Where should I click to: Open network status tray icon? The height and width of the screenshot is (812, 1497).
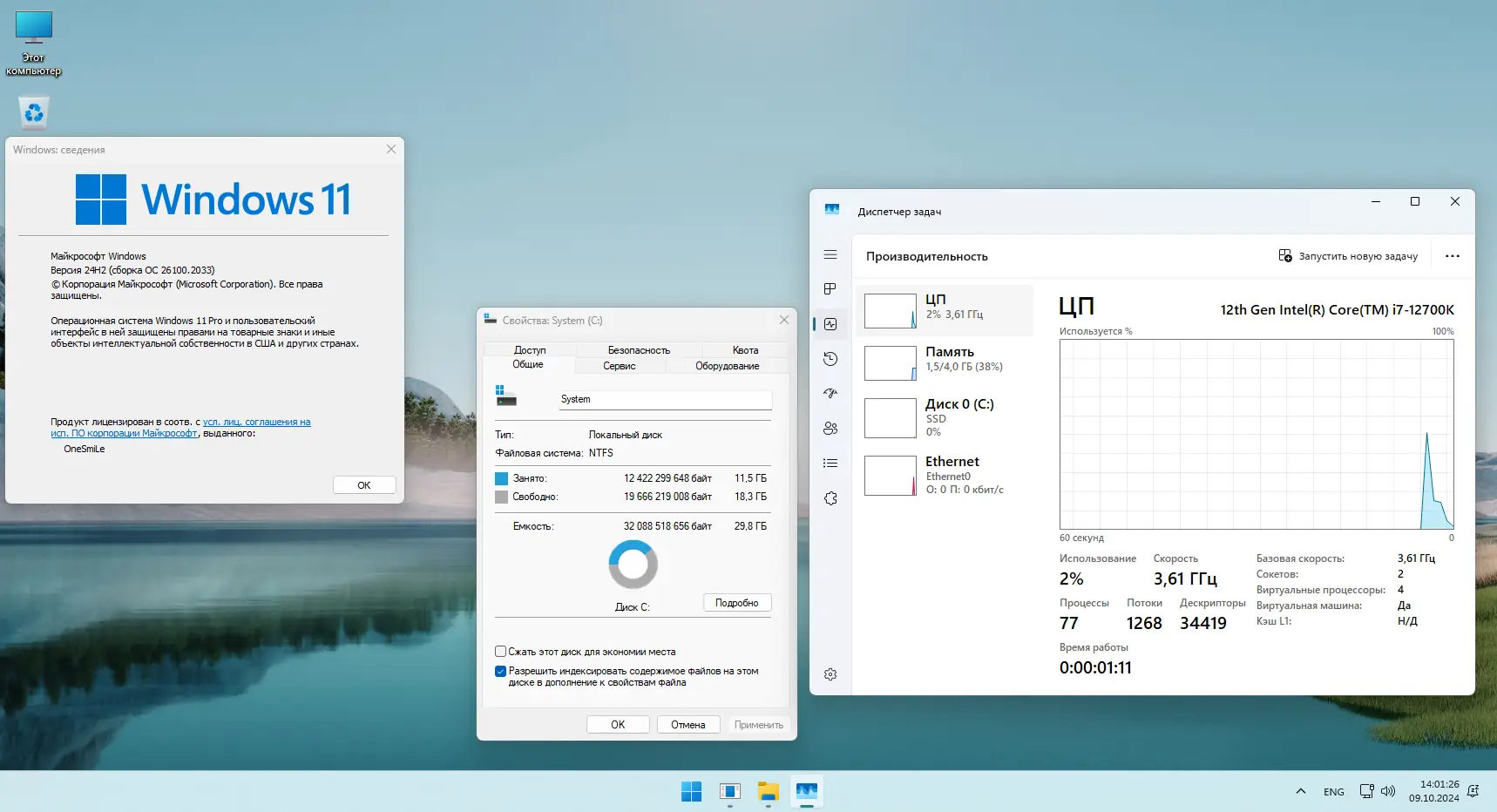1367,791
